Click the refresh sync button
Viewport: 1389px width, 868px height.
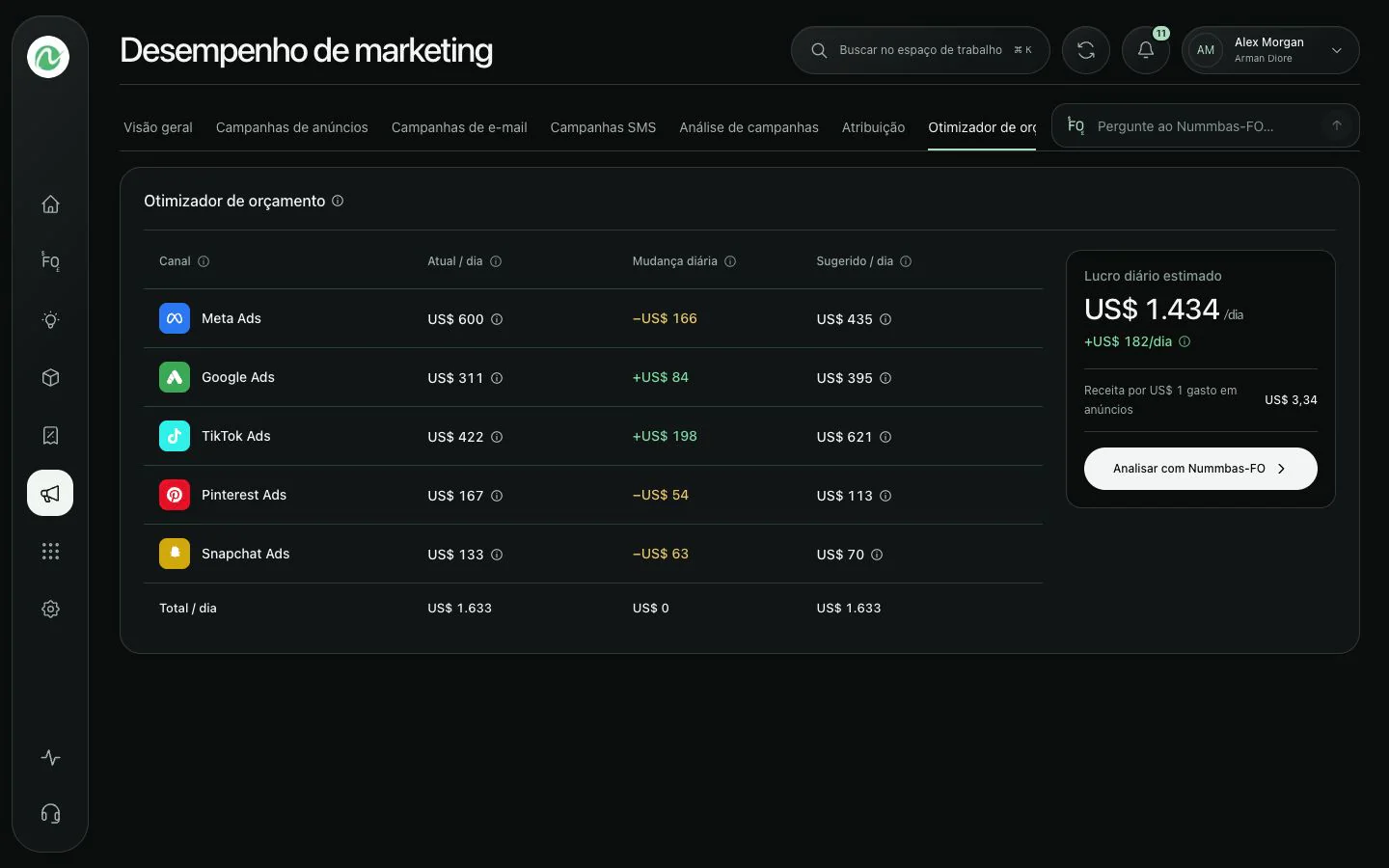click(1086, 50)
